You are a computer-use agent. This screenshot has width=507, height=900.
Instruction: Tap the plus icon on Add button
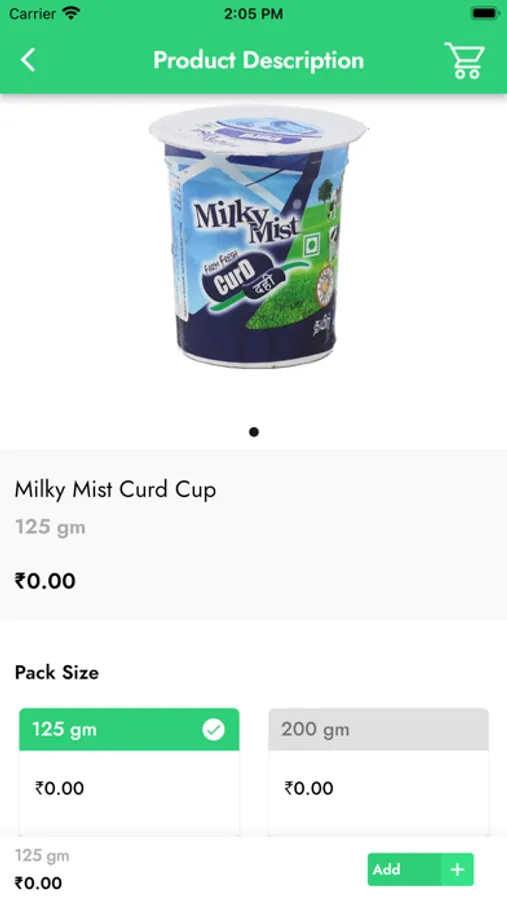click(457, 870)
